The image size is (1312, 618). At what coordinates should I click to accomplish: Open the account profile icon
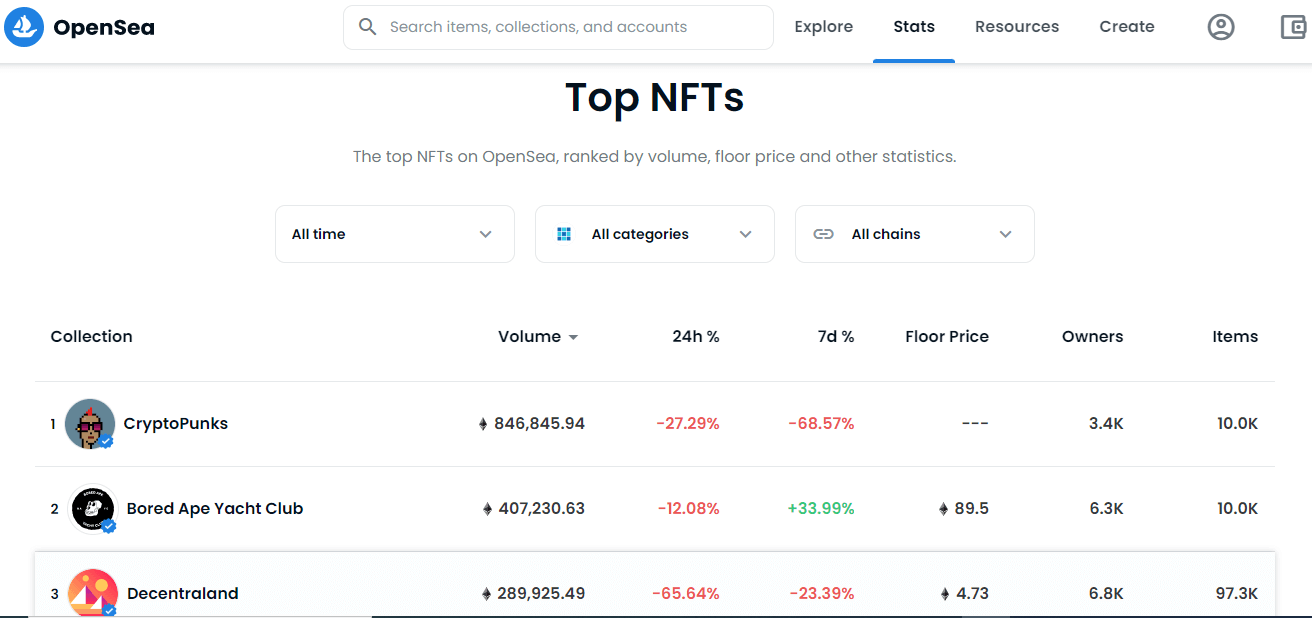[1221, 27]
